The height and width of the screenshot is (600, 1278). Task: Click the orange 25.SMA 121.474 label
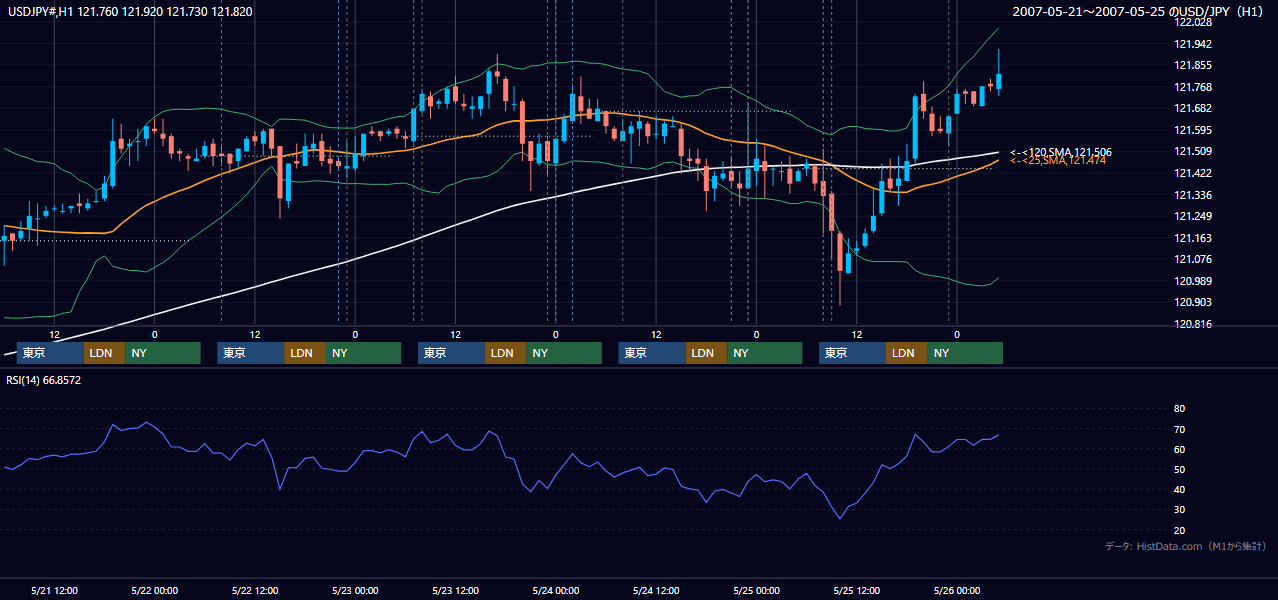click(x=1057, y=160)
